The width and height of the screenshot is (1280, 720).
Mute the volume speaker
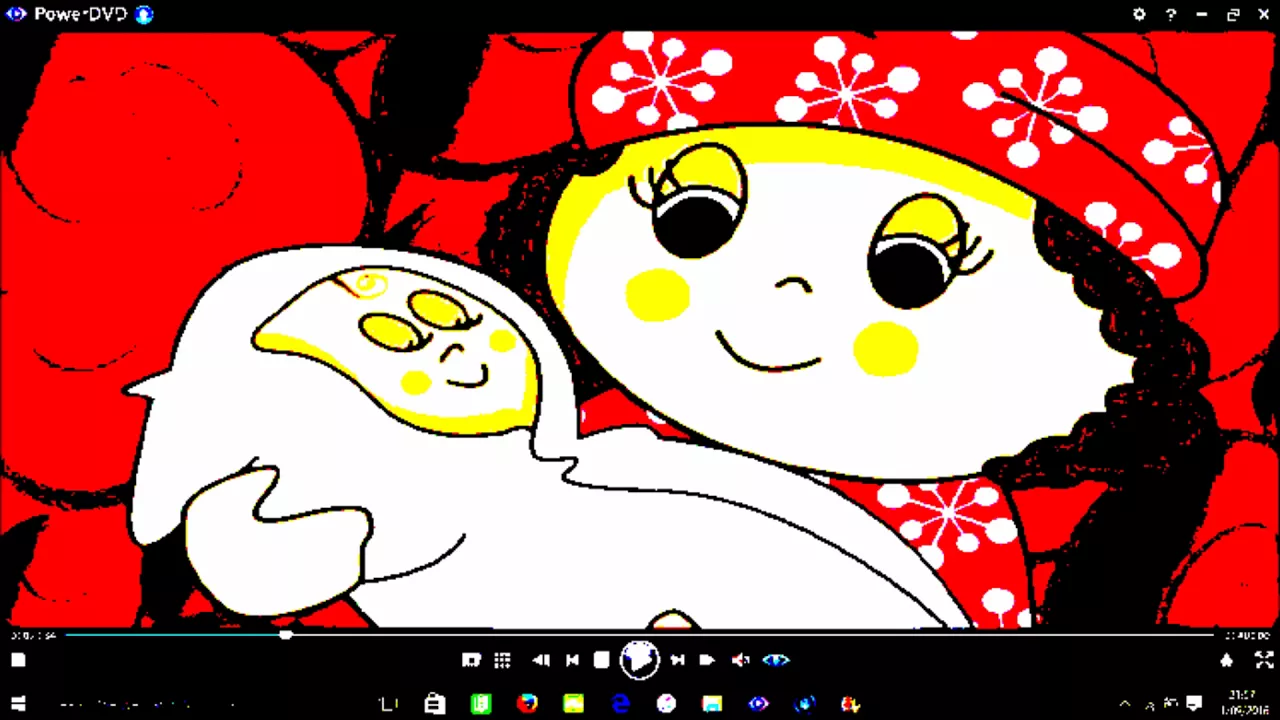741,660
